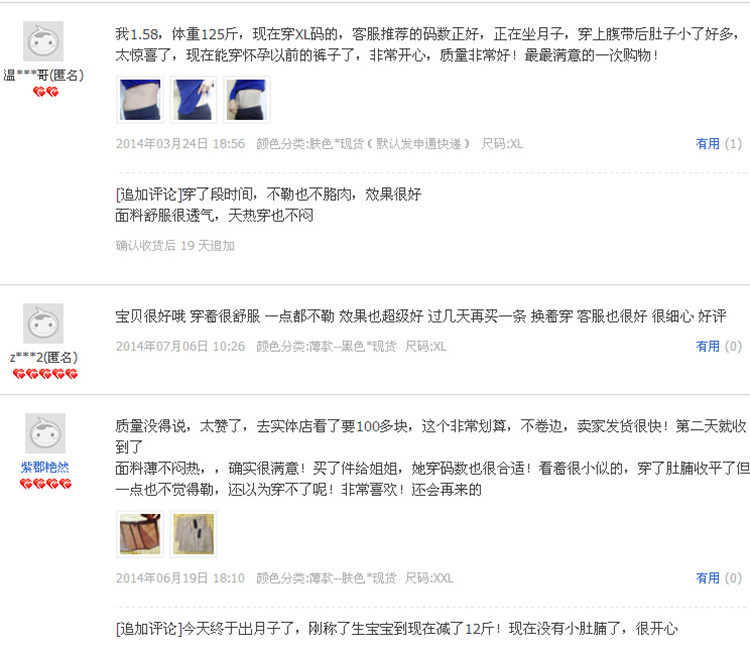This screenshot has height=647, width=750.
Task: Click the anonymous username 温***哥(匿名)
Action: pyautogui.click(x=44, y=75)
